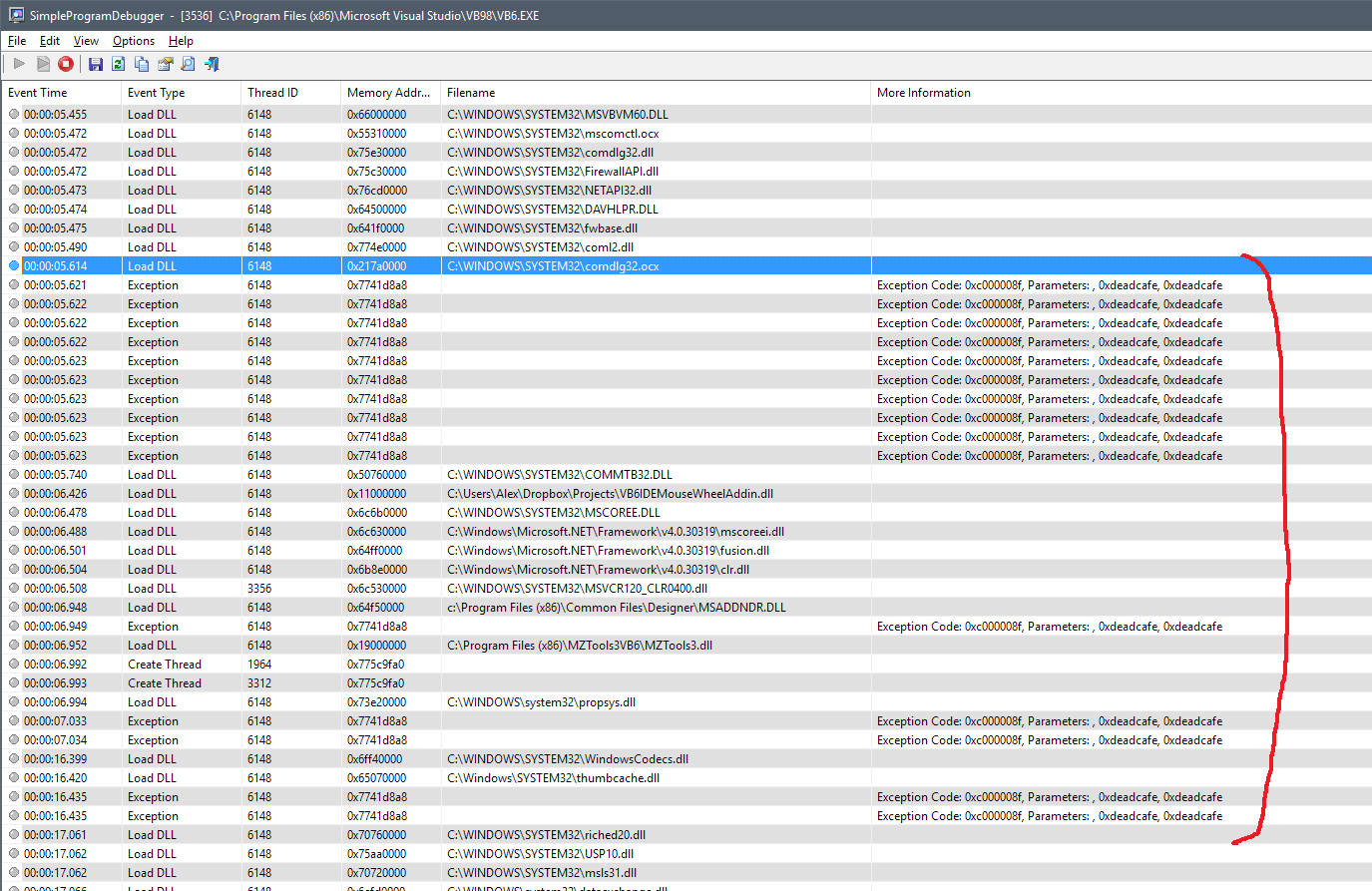Viewport: 1372px width, 891px height.
Task: Copy selected items with the copy icon
Action: tap(142, 64)
